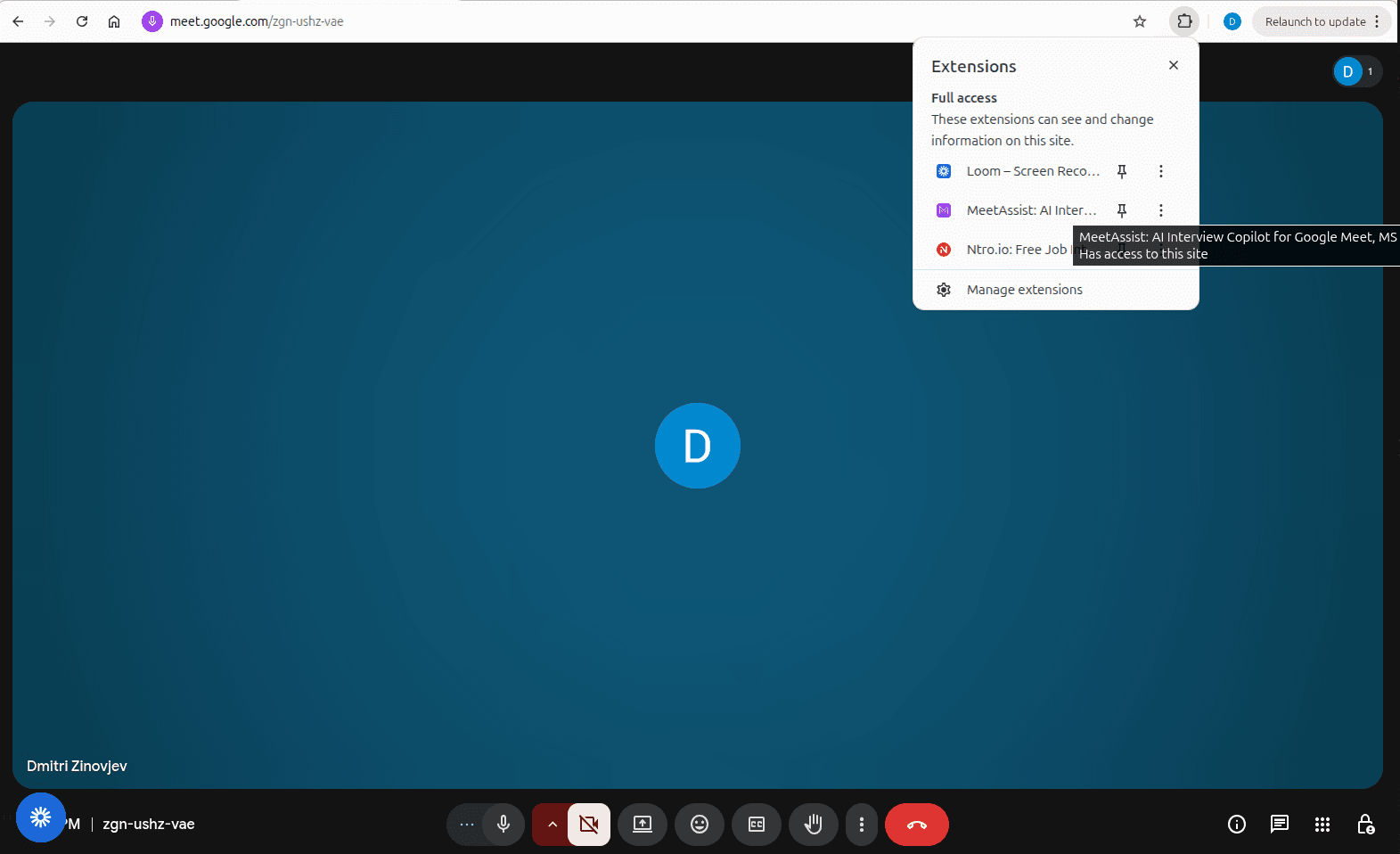Start presenting your screen

pyautogui.click(x=643, y=825)
